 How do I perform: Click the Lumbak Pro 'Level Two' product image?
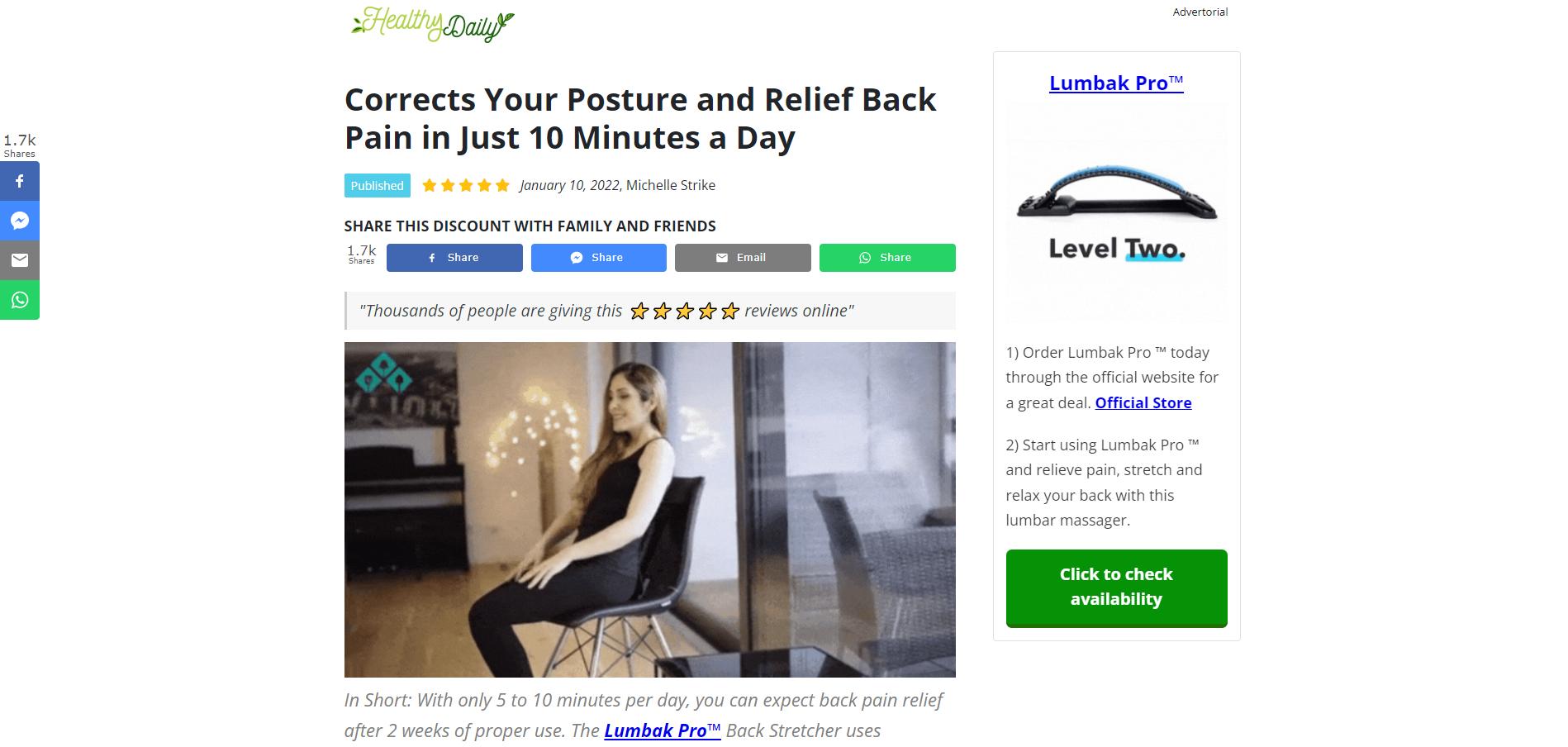pyautogui.click(x=1116, y=213)
